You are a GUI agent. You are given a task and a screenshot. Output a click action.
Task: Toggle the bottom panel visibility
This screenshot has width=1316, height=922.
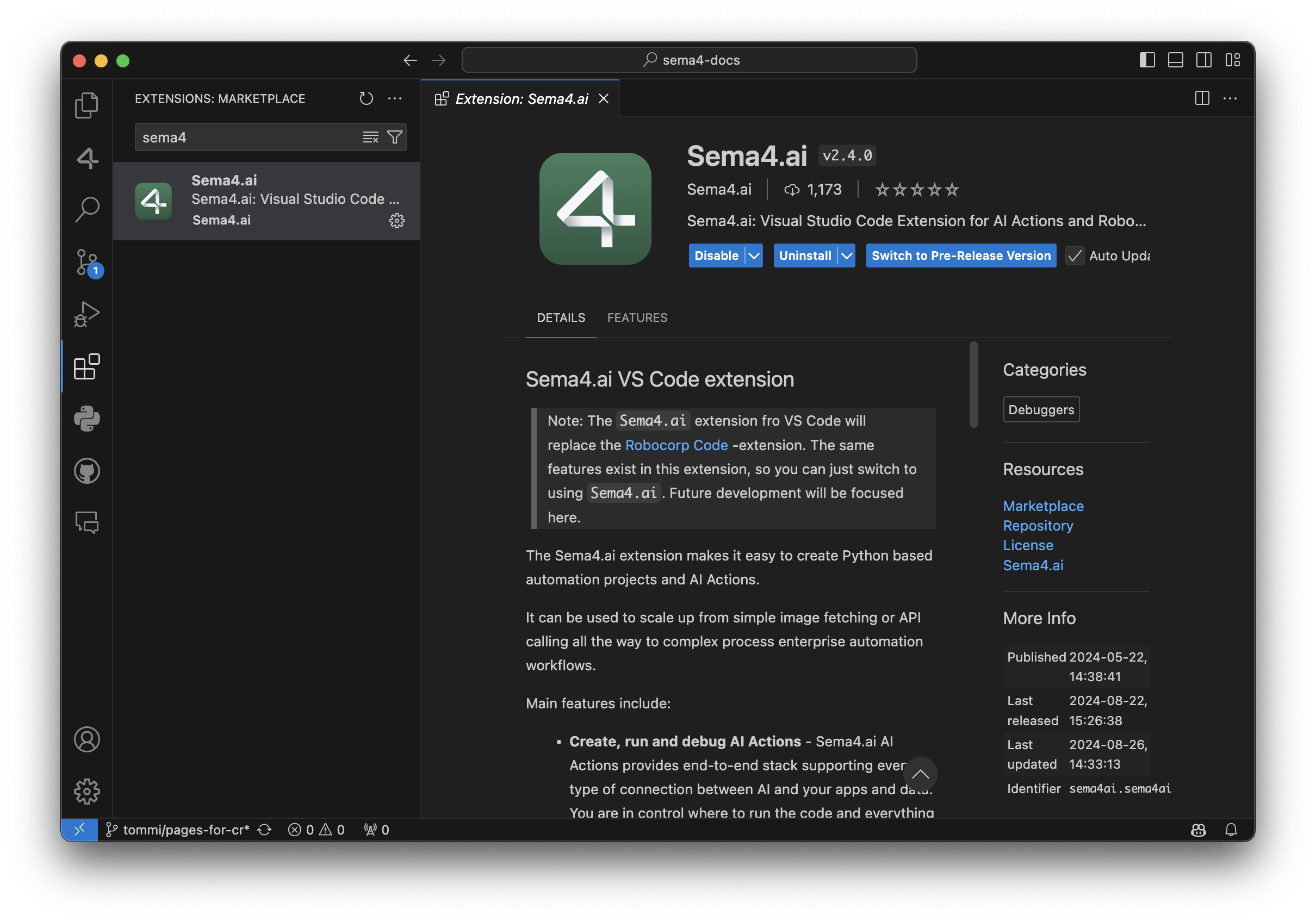click(x=1176, y=60)
